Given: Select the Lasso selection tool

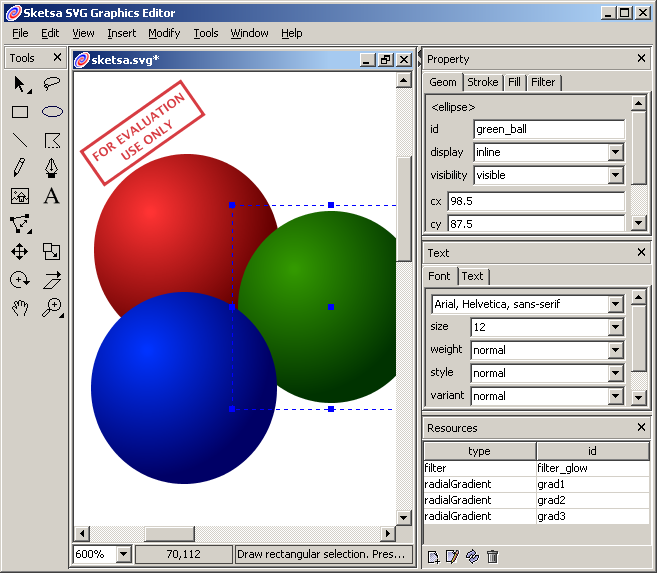Looking at the screenshot, I should [52, 84].
